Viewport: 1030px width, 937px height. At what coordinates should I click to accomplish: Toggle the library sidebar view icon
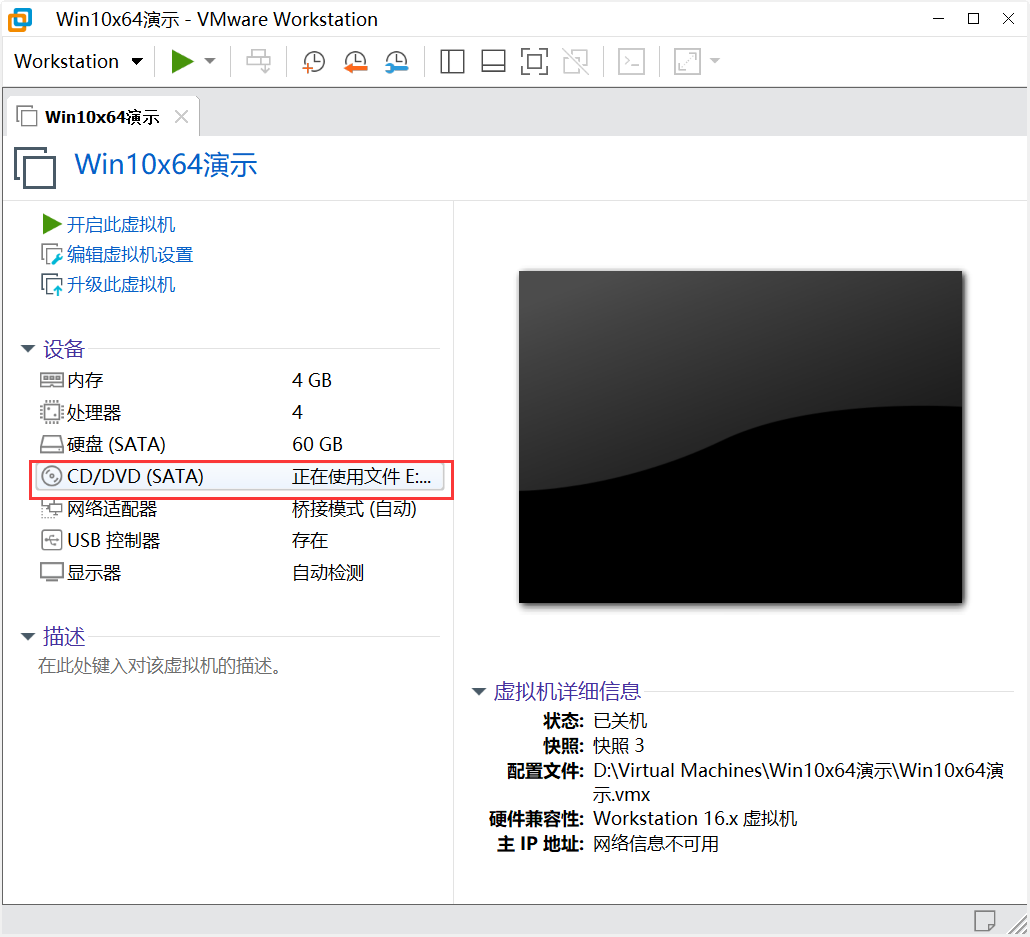click(452, 62)
